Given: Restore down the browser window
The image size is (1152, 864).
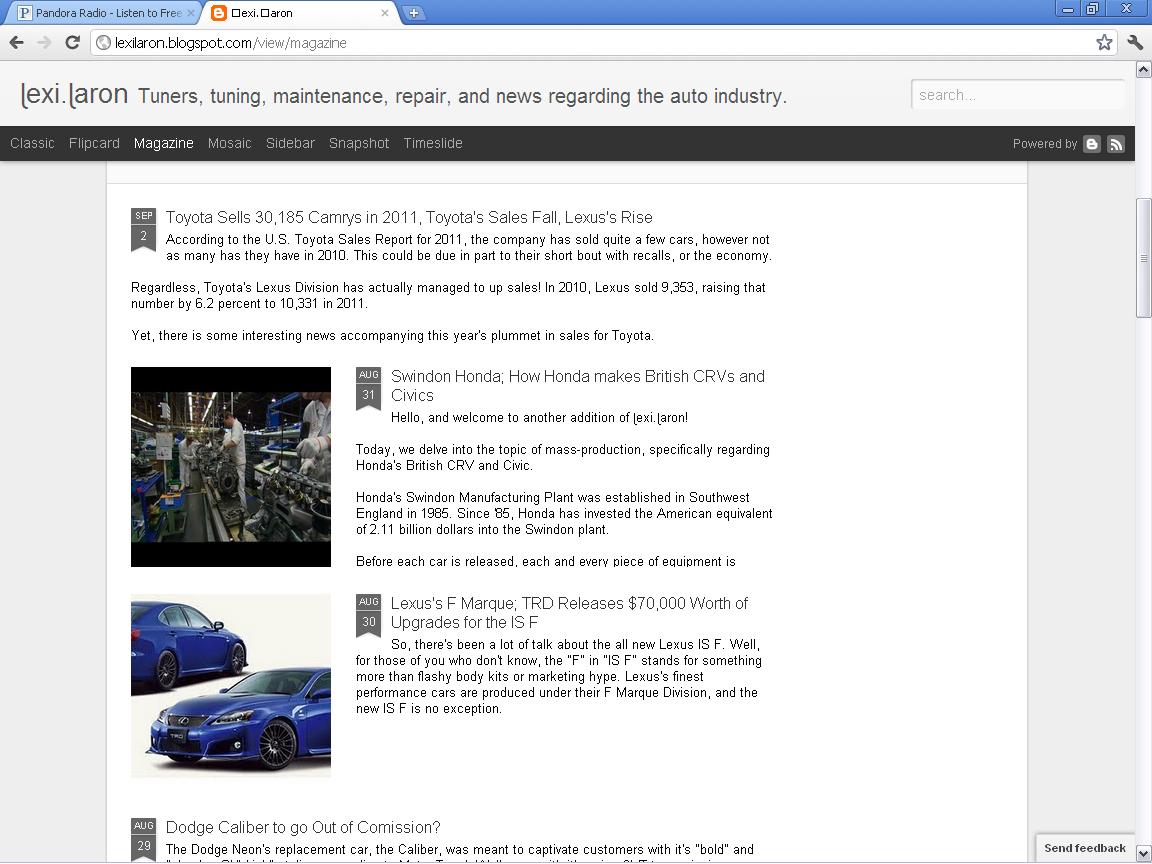Looking at the screenshot, I should tap(1092, 8).
